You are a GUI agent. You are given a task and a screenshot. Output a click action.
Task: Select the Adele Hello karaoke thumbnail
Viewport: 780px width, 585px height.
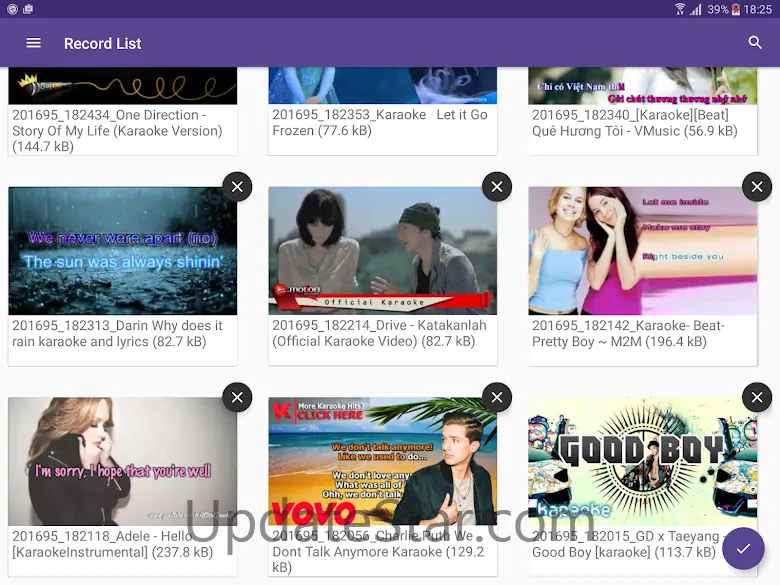122,461
